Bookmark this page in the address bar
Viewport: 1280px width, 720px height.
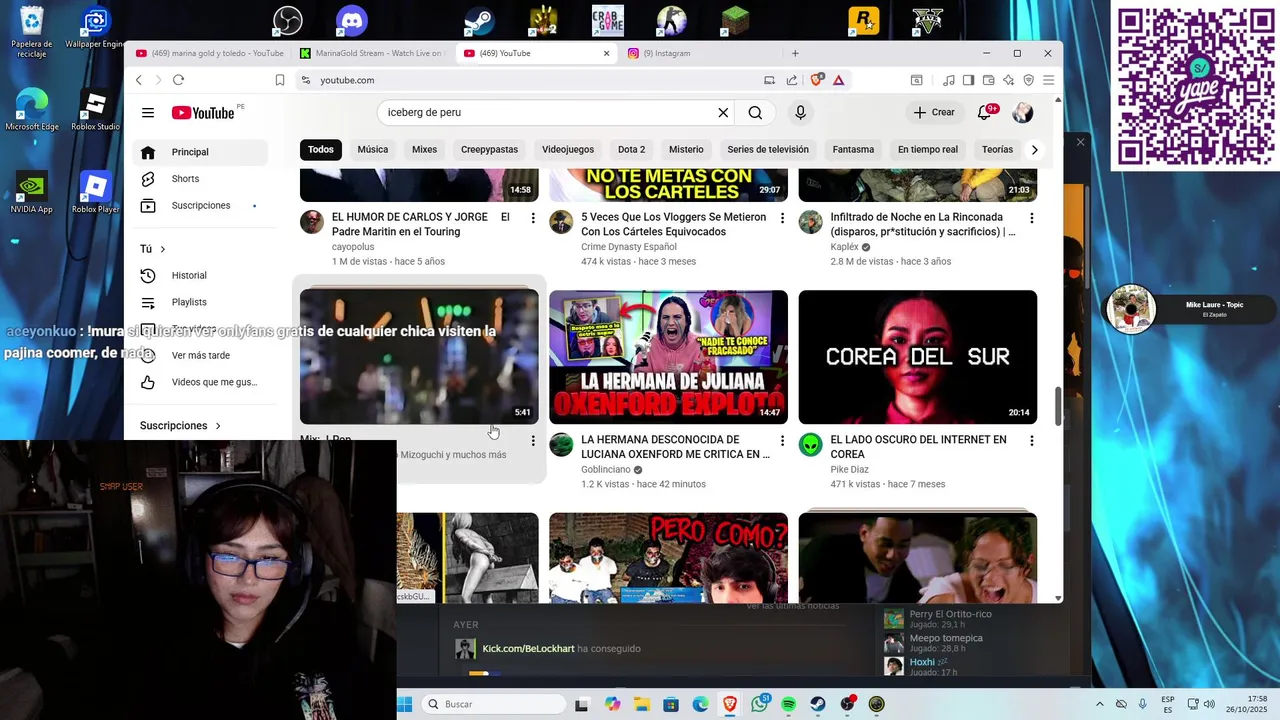point(280,80)
